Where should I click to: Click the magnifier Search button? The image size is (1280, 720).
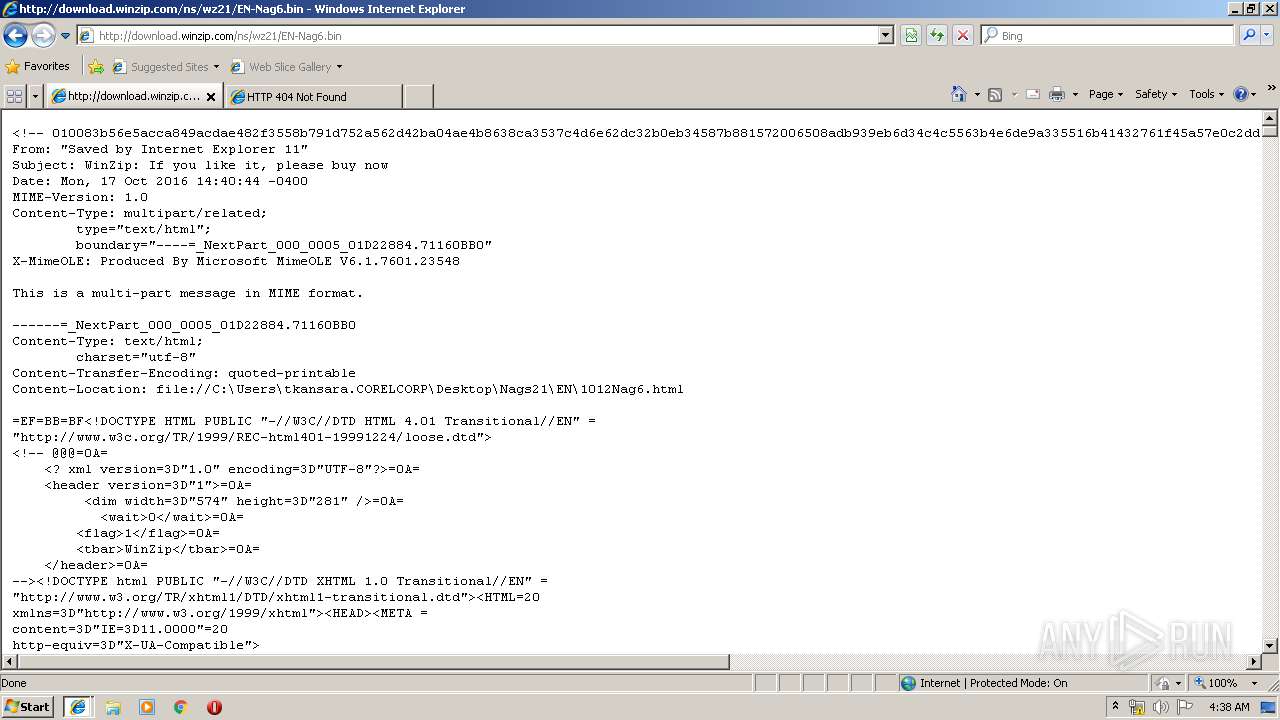pos(1248,36)
